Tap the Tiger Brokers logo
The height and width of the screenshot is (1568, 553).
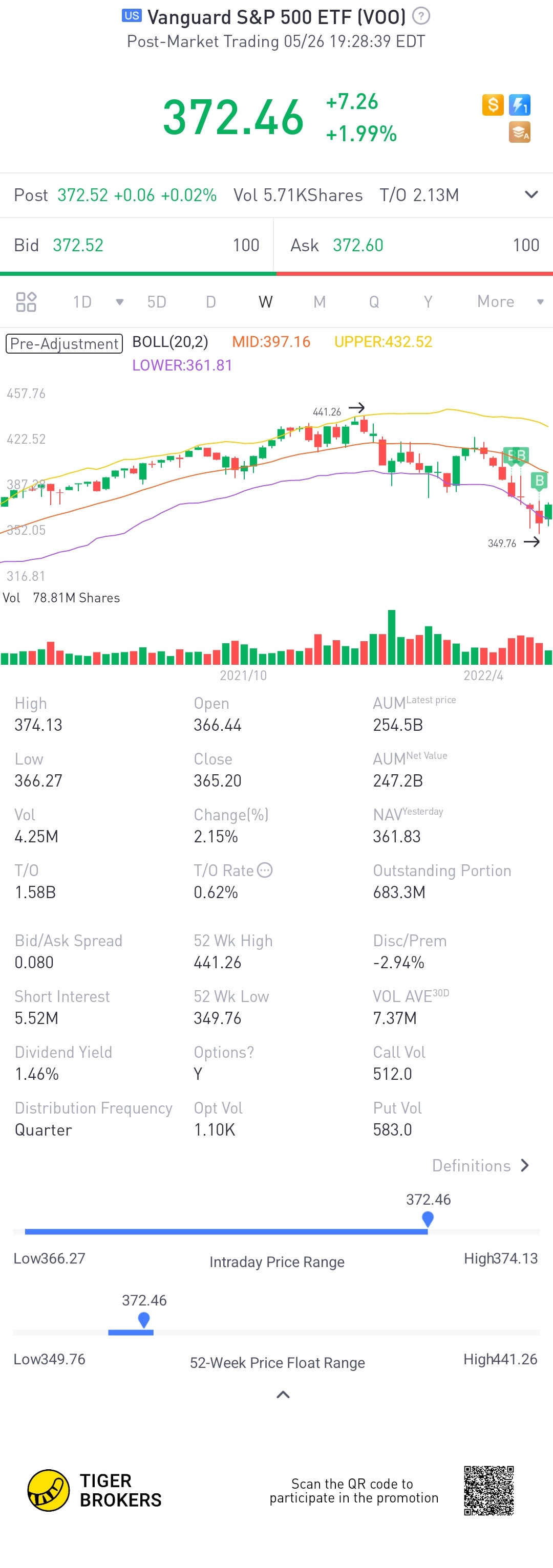(x=94, y=1491)
